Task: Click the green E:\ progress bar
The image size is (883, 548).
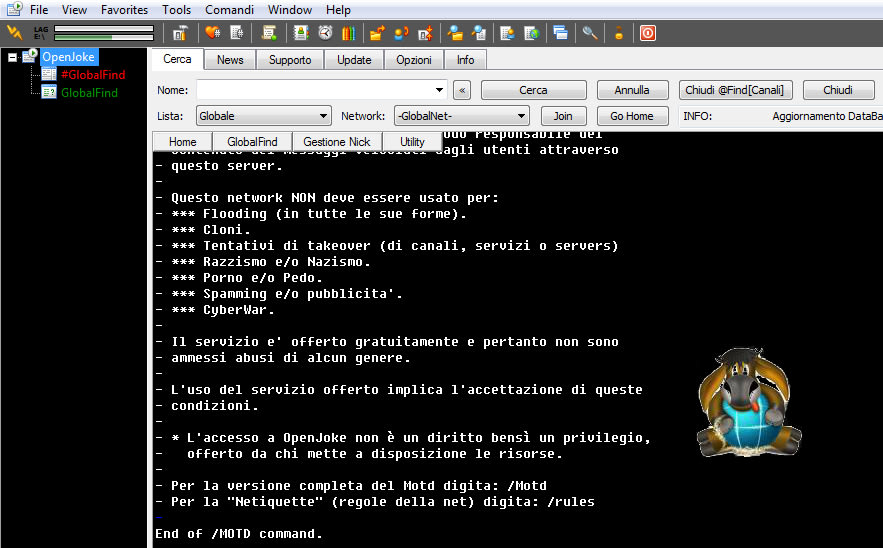Action: (104, 37)
